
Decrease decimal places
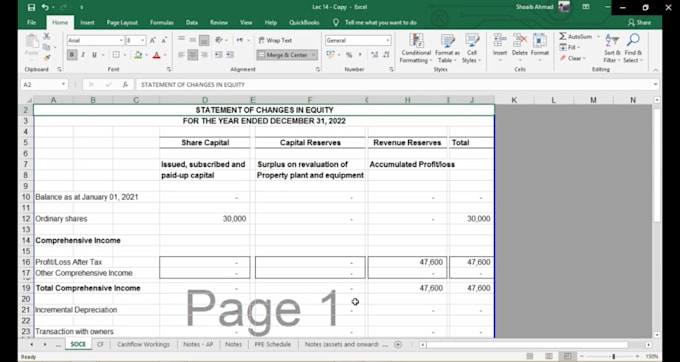(x=385, y=55)
